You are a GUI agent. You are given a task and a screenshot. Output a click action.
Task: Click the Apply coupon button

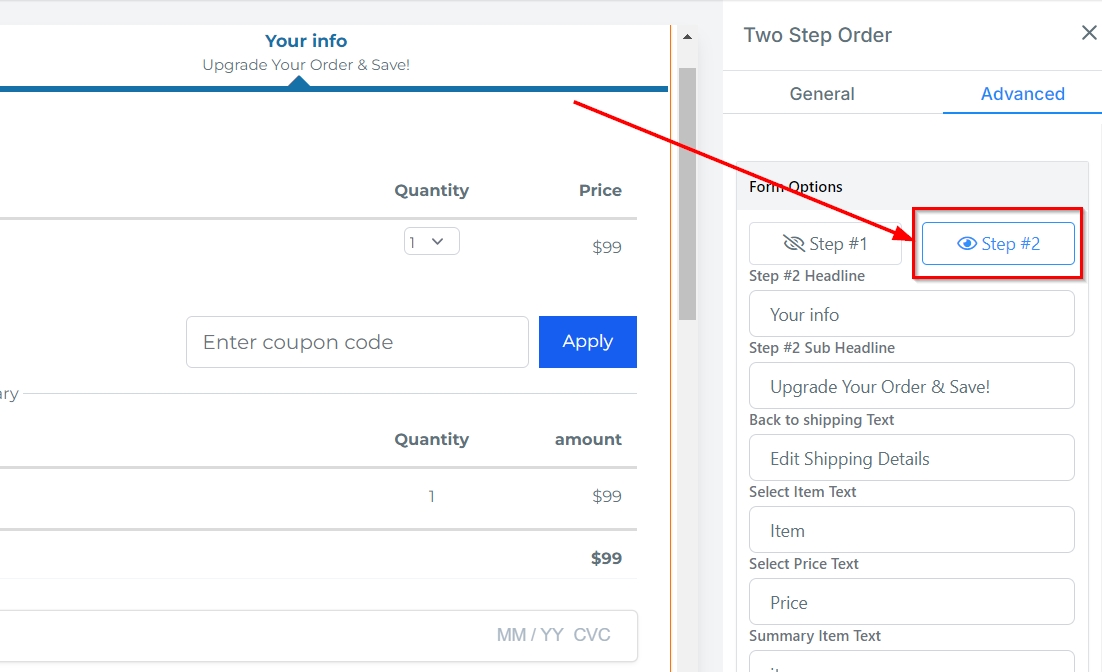(x=587, y=342)
